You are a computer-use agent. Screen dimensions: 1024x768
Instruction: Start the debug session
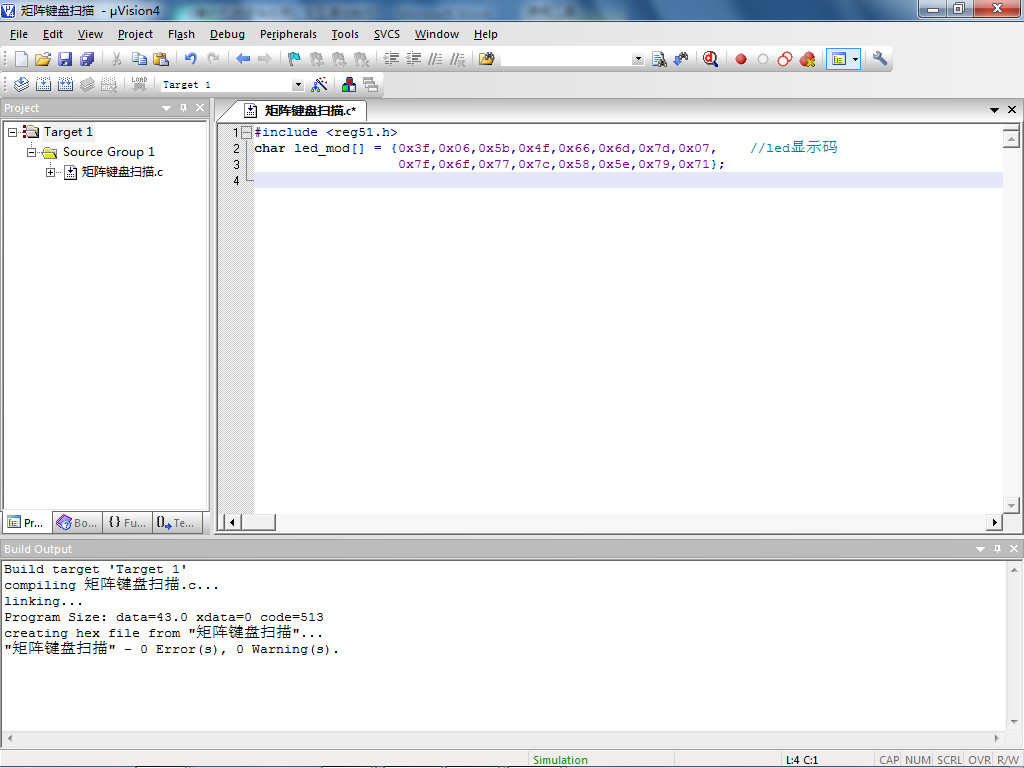(x=711, y=59)
